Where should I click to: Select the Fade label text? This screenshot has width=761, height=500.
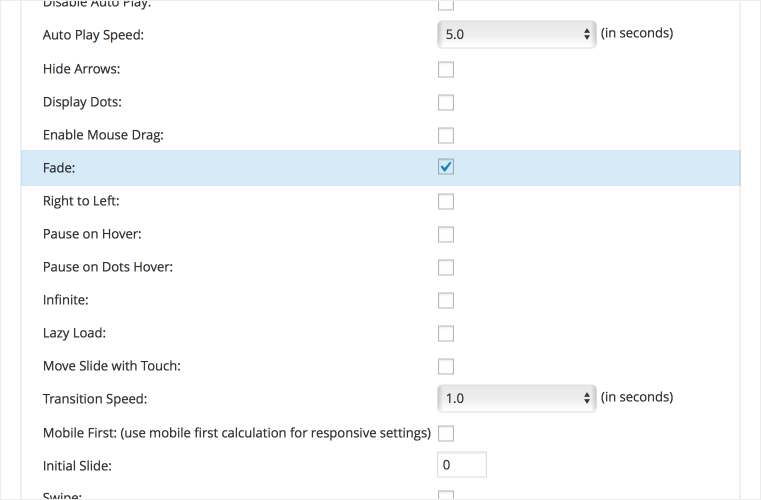coord(59,168)
